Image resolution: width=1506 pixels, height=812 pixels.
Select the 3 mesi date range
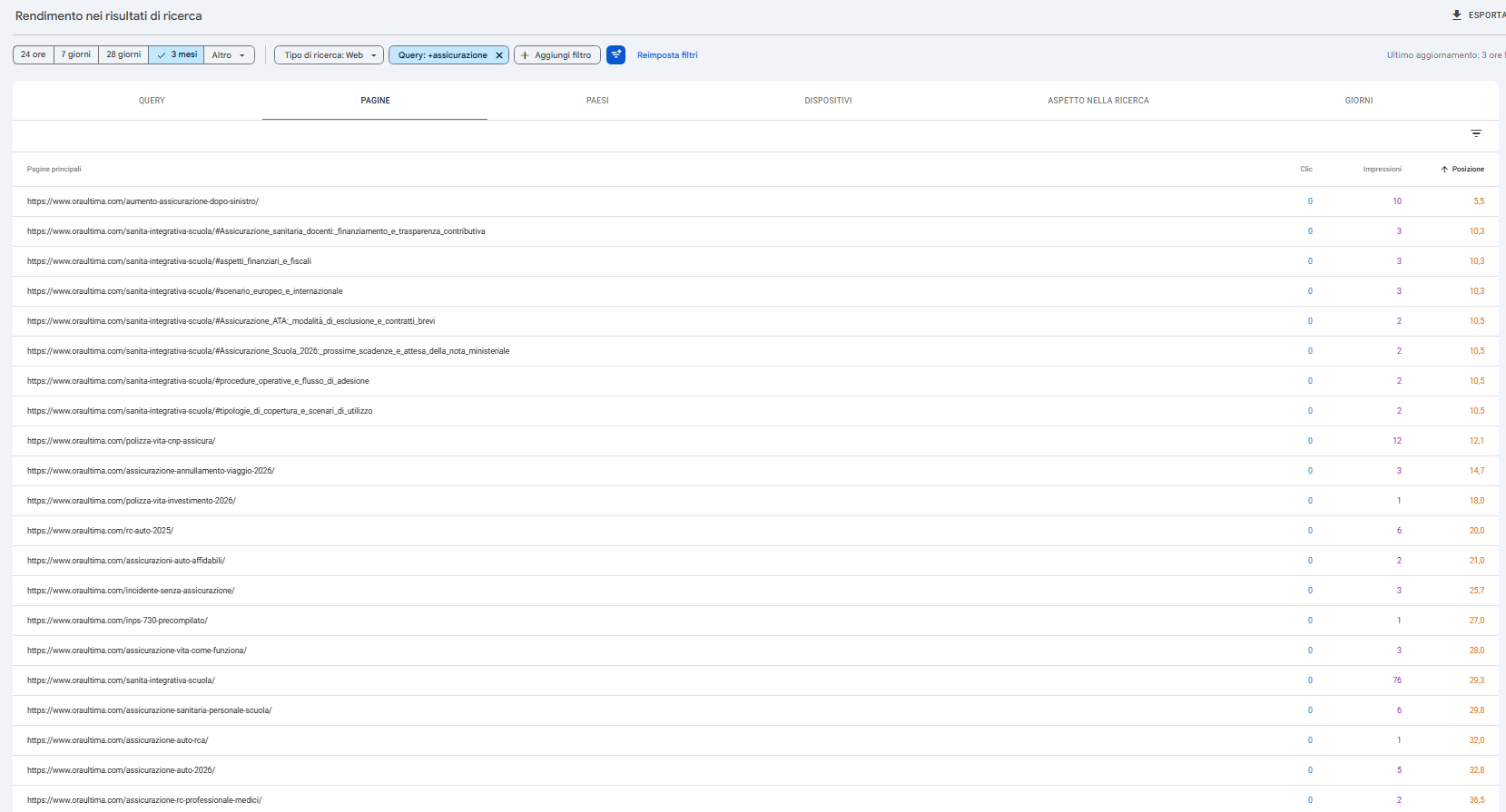176,54
